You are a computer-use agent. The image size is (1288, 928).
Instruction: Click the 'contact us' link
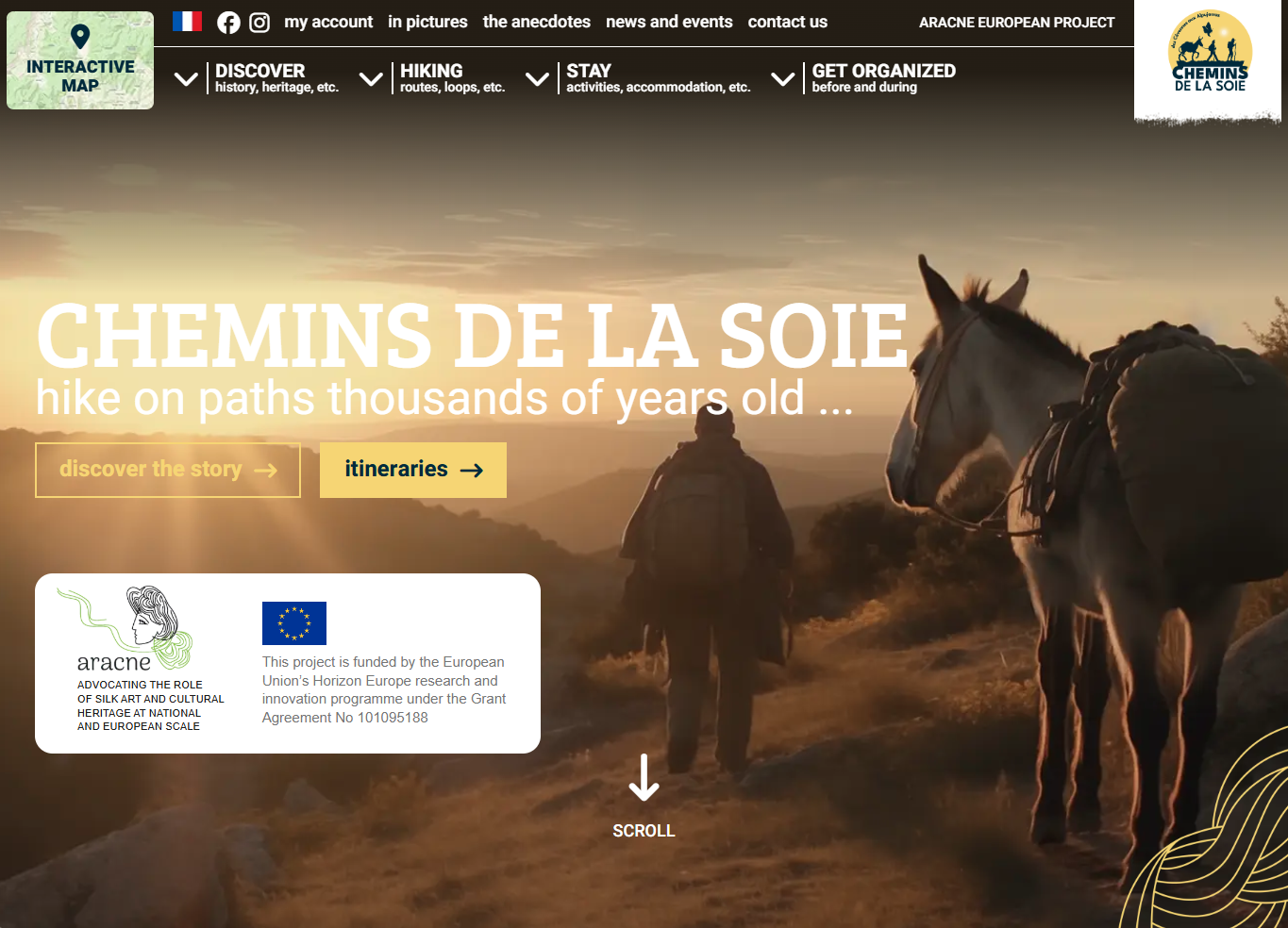pyautogui.click(x=788, y=22)
